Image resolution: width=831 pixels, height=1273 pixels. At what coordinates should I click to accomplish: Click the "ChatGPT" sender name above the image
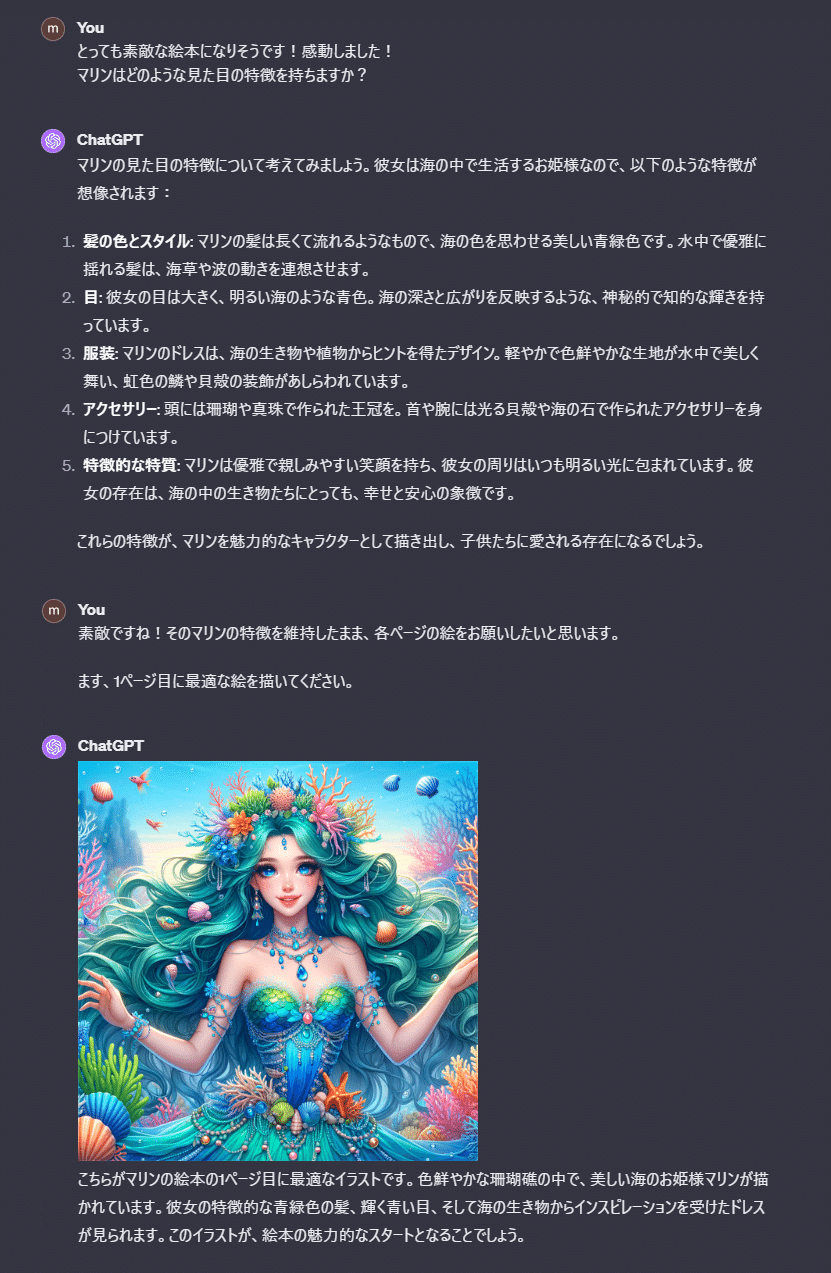pos(111,746)
